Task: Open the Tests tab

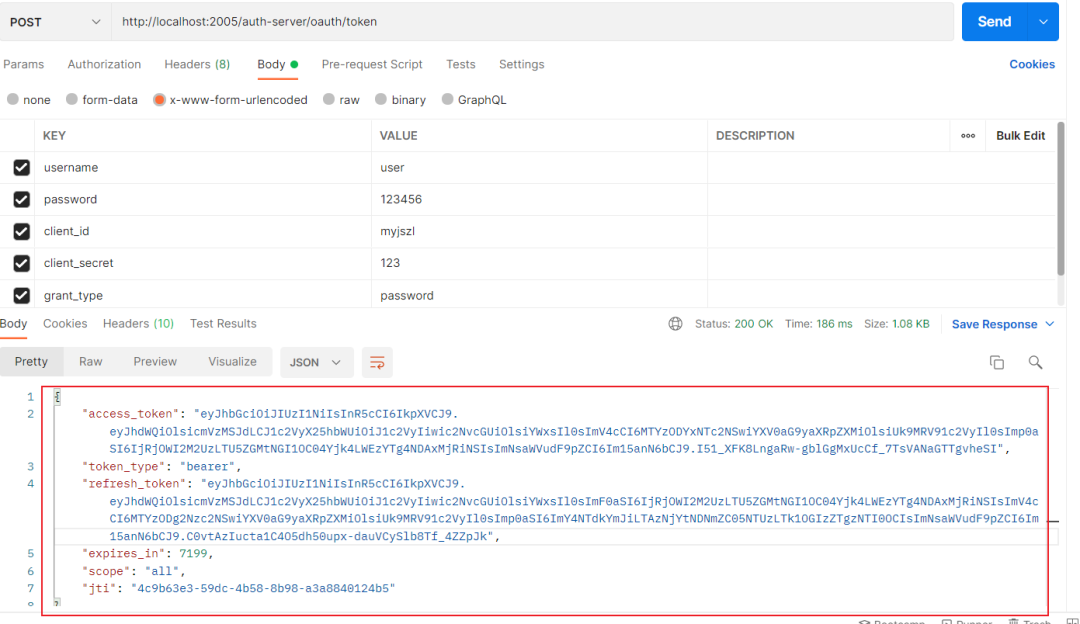Action: [x=461, y=64]
